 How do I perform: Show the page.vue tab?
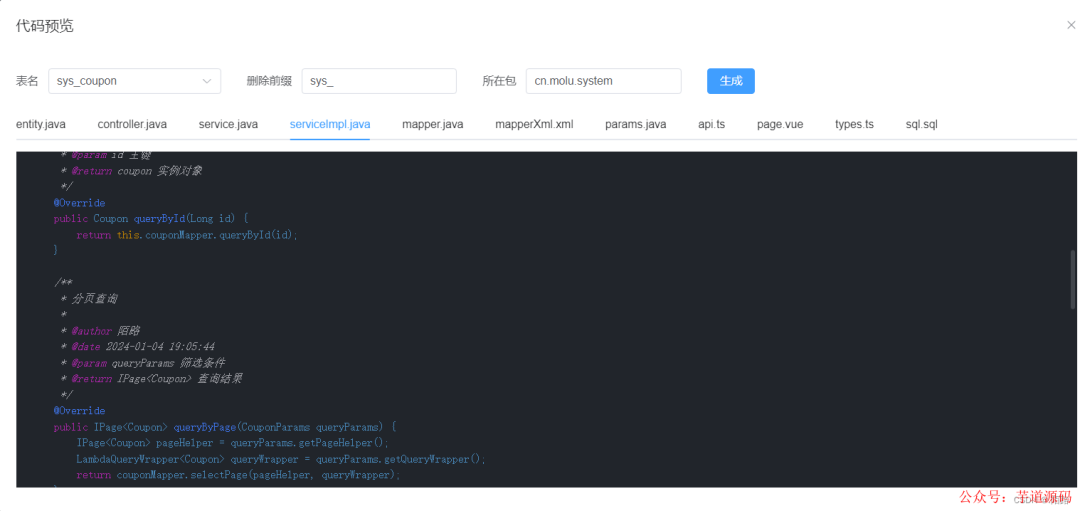[780, 125]
